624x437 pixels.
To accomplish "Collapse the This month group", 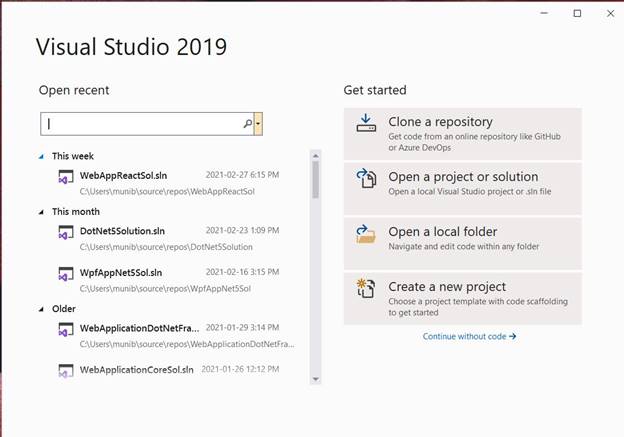I will click(x=42, y=212).
